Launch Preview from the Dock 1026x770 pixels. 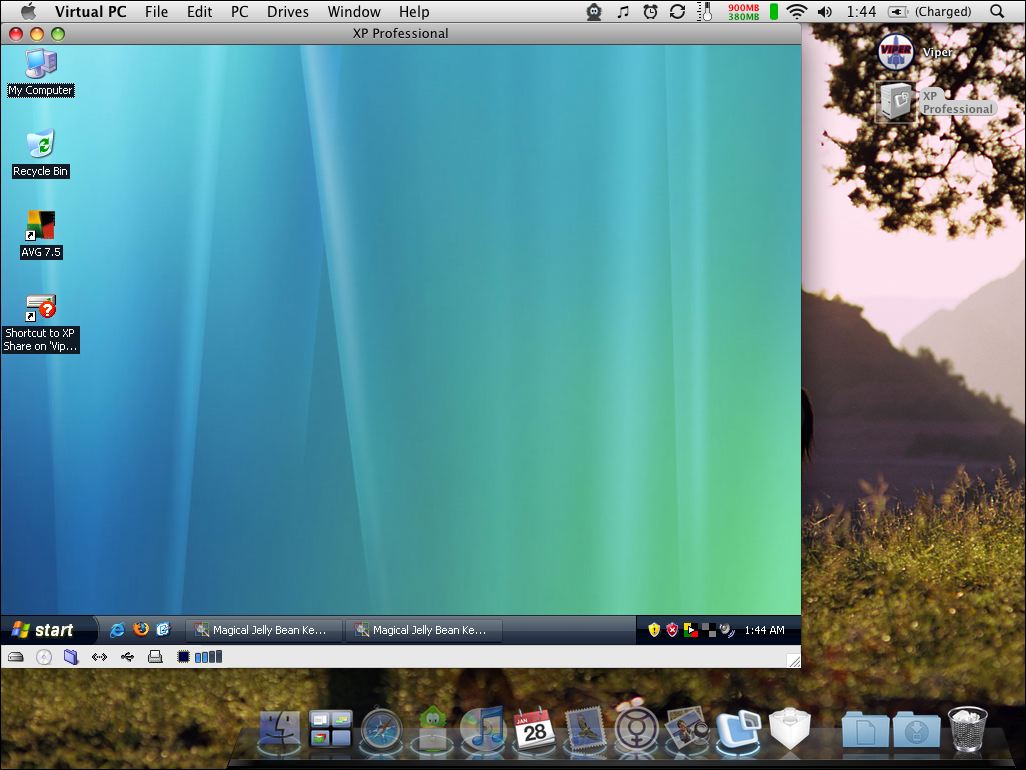coord(686,729)
